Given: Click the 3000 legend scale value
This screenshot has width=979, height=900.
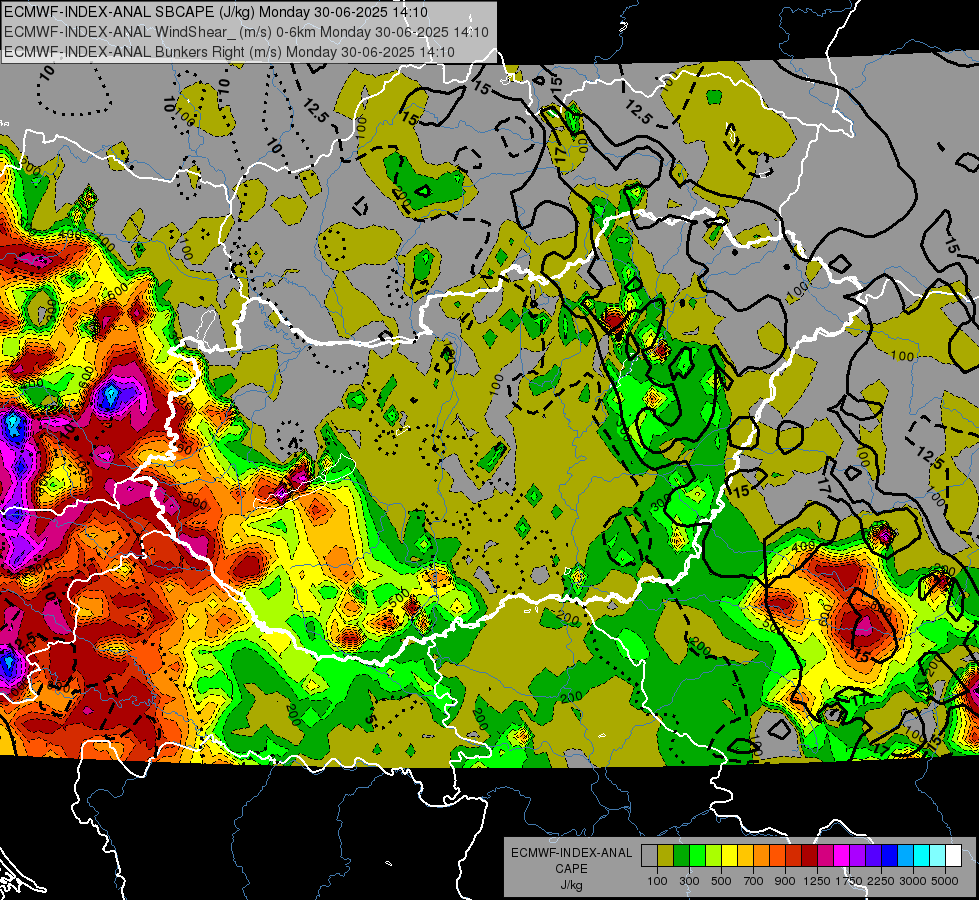Looking at the screenshot, I should tap(913, 881).
